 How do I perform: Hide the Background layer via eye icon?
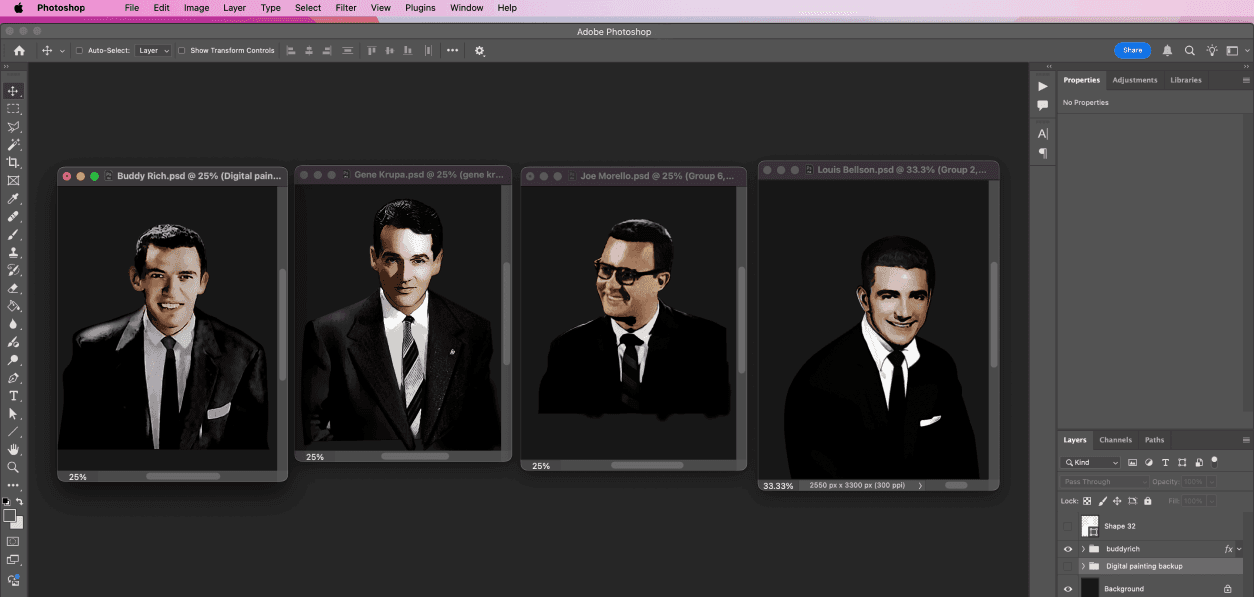pos(1068,589)
